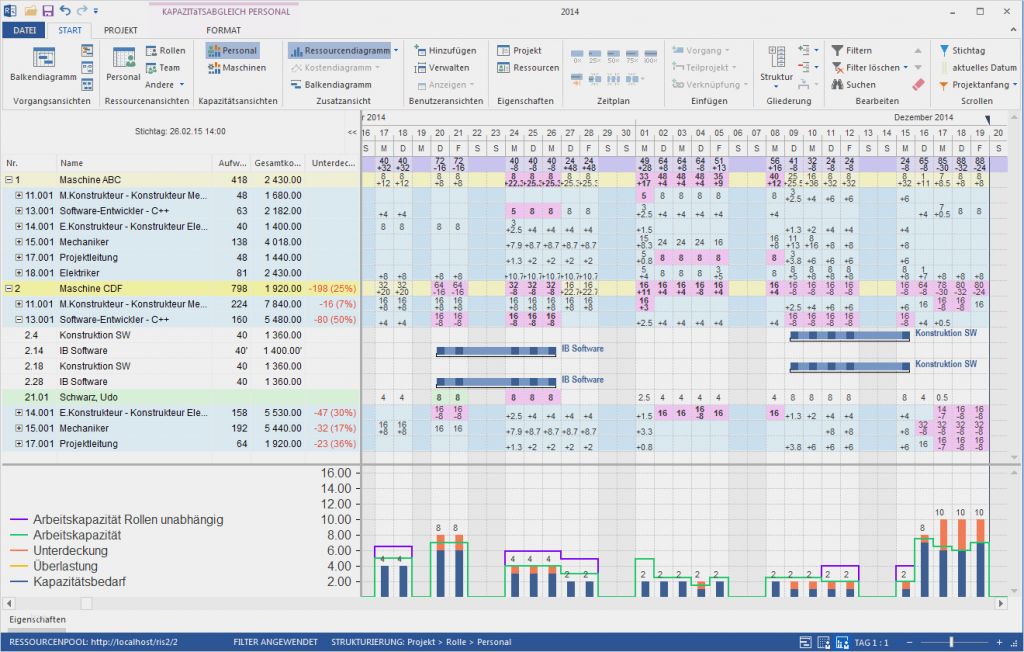Click the zoom out minus in the status bar
Screen dimensions: 1024x652
pos(908,642)
